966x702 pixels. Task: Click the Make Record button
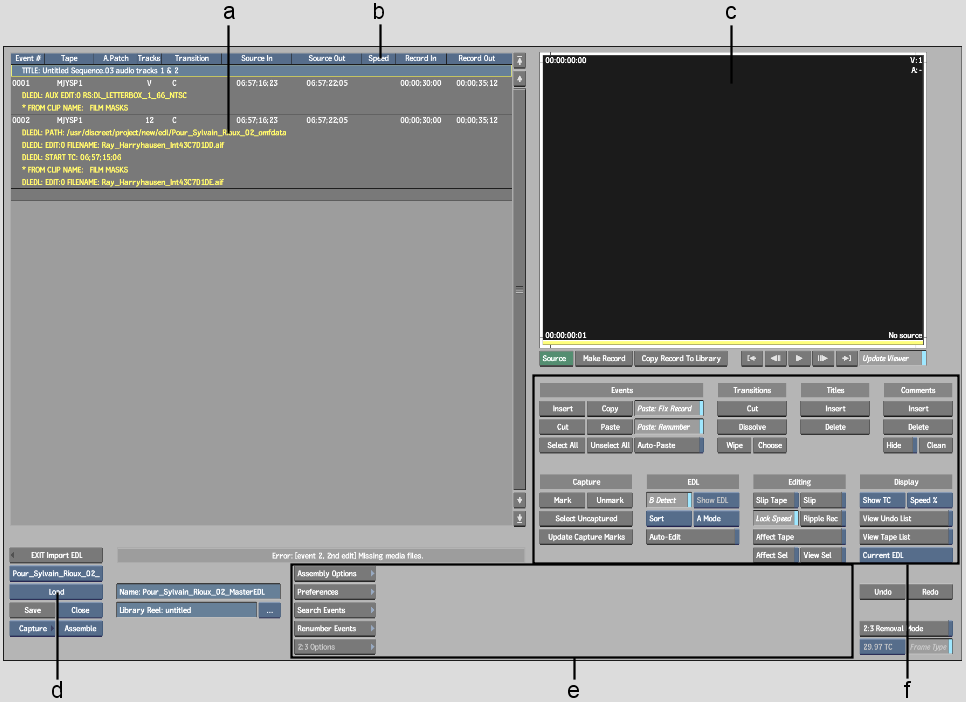point(604,358)
